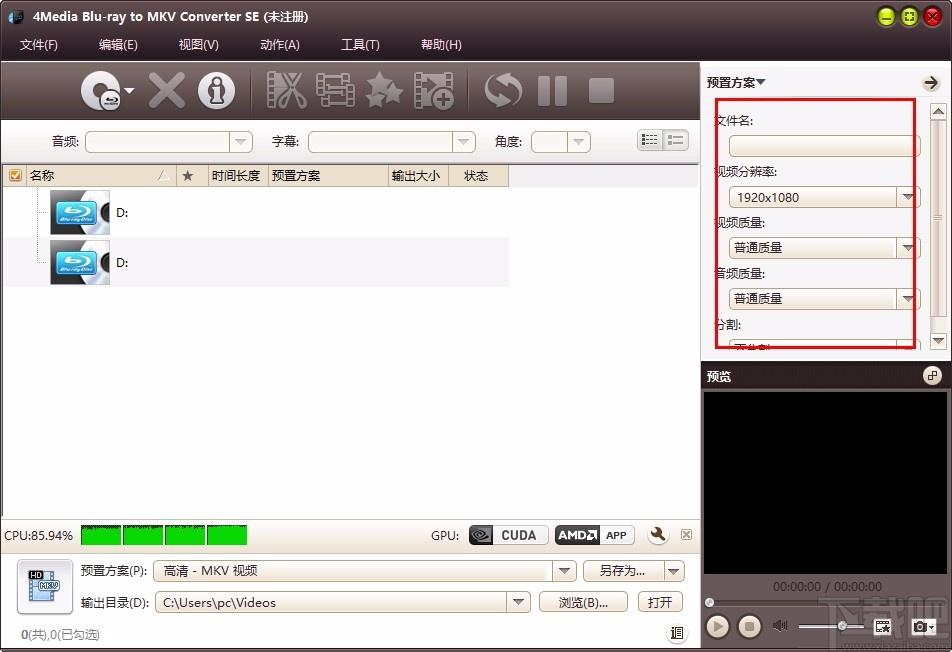
Task: Click the right arrow in the profile panel
Action: [x=930, y=83]
